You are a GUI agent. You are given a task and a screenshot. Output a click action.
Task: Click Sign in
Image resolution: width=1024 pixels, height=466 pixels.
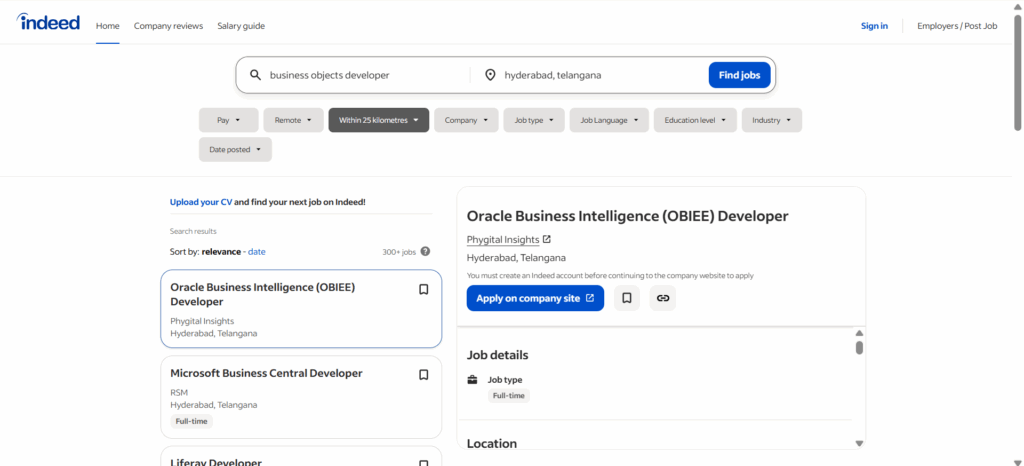point(874,26)
